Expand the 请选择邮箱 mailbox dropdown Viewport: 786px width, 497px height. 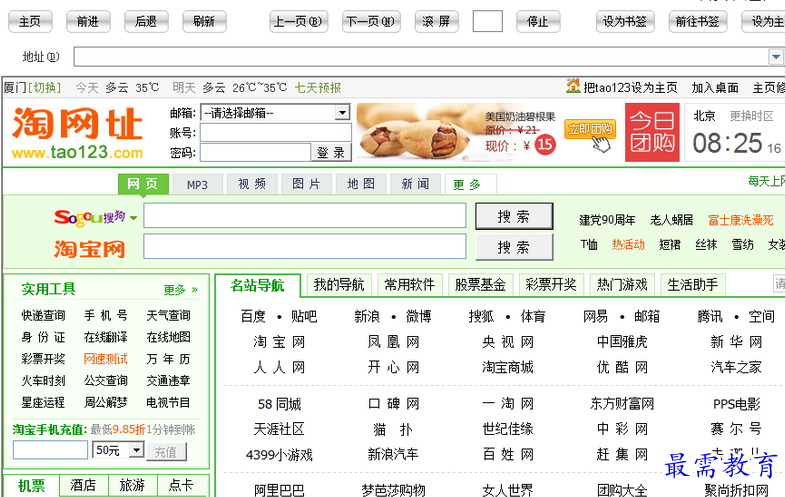(x=342, y=113)
